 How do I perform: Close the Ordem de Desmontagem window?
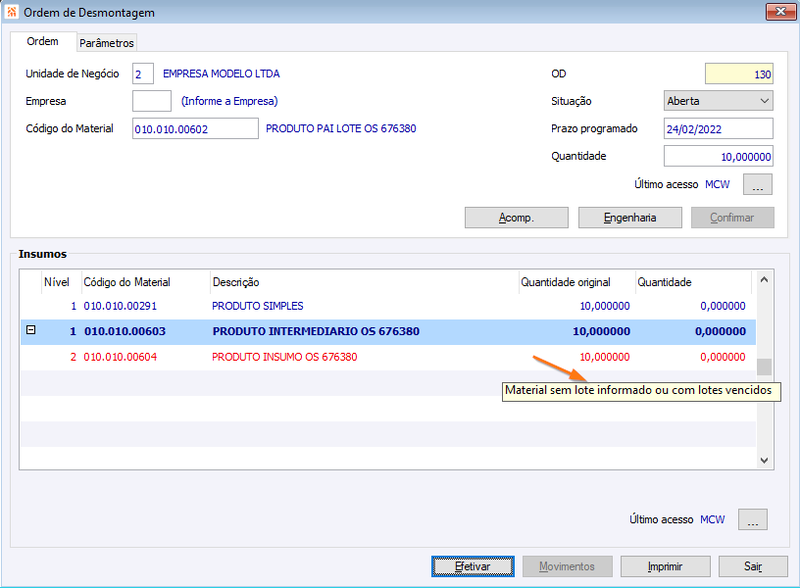[x=780, y=12]
